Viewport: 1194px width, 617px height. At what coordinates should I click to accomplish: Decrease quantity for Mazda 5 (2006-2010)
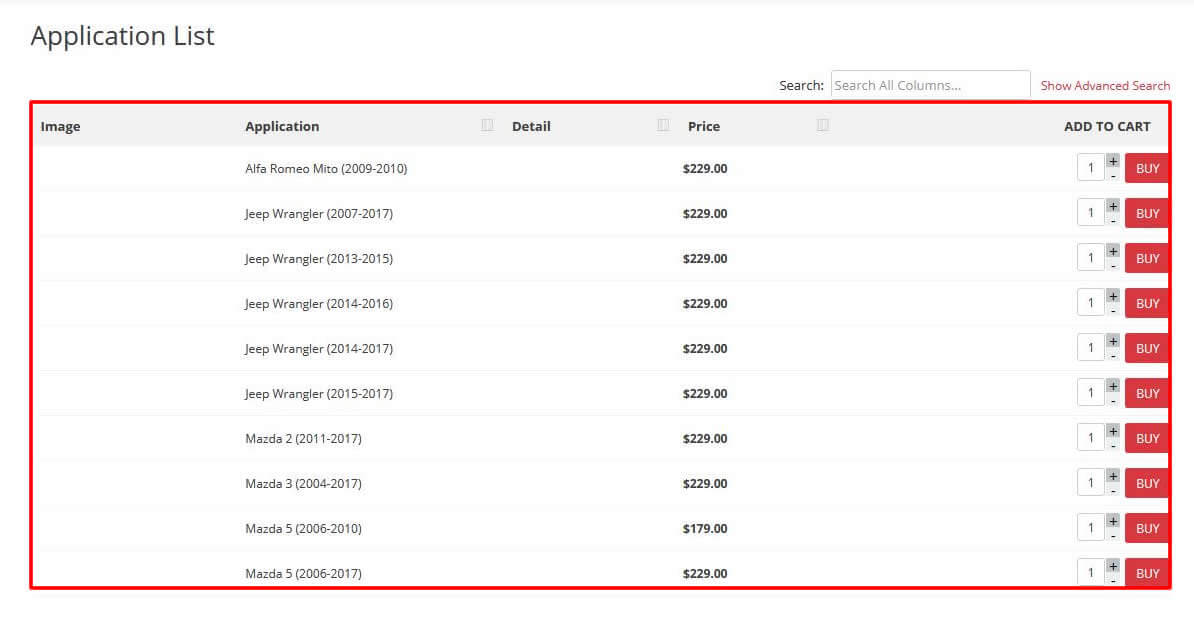pyautogui.click(x=1113, y=535)
